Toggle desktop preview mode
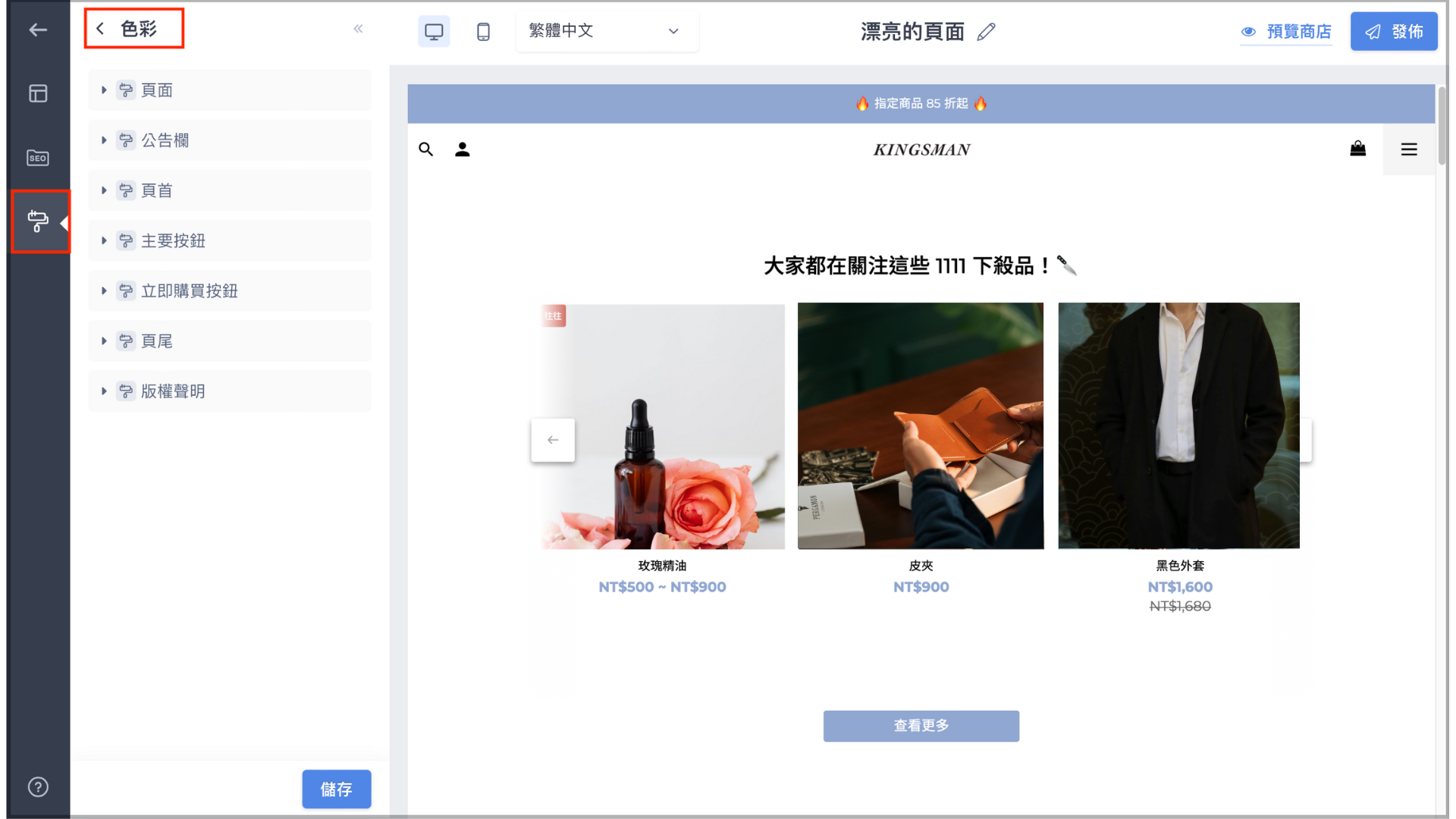This screenshot has width=1456, height=819. [x=434, y=31]
